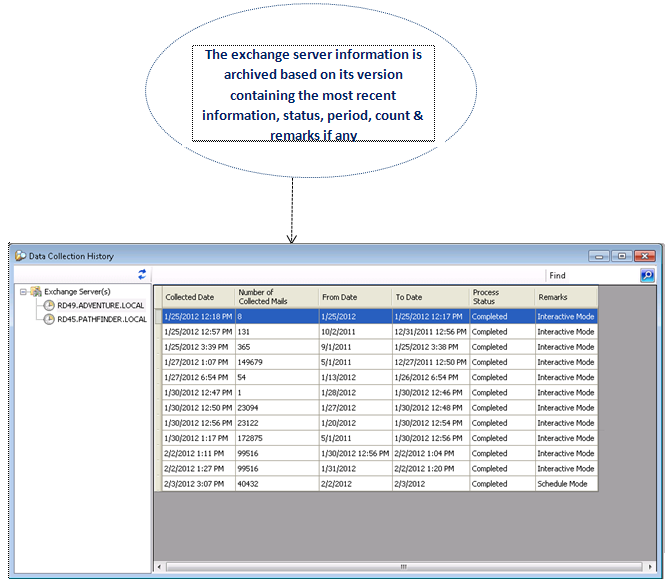669x585 pixels.
Task: Select RD45.PATHFINDER.LOCAL in the tree
Action: click(102, 319)
